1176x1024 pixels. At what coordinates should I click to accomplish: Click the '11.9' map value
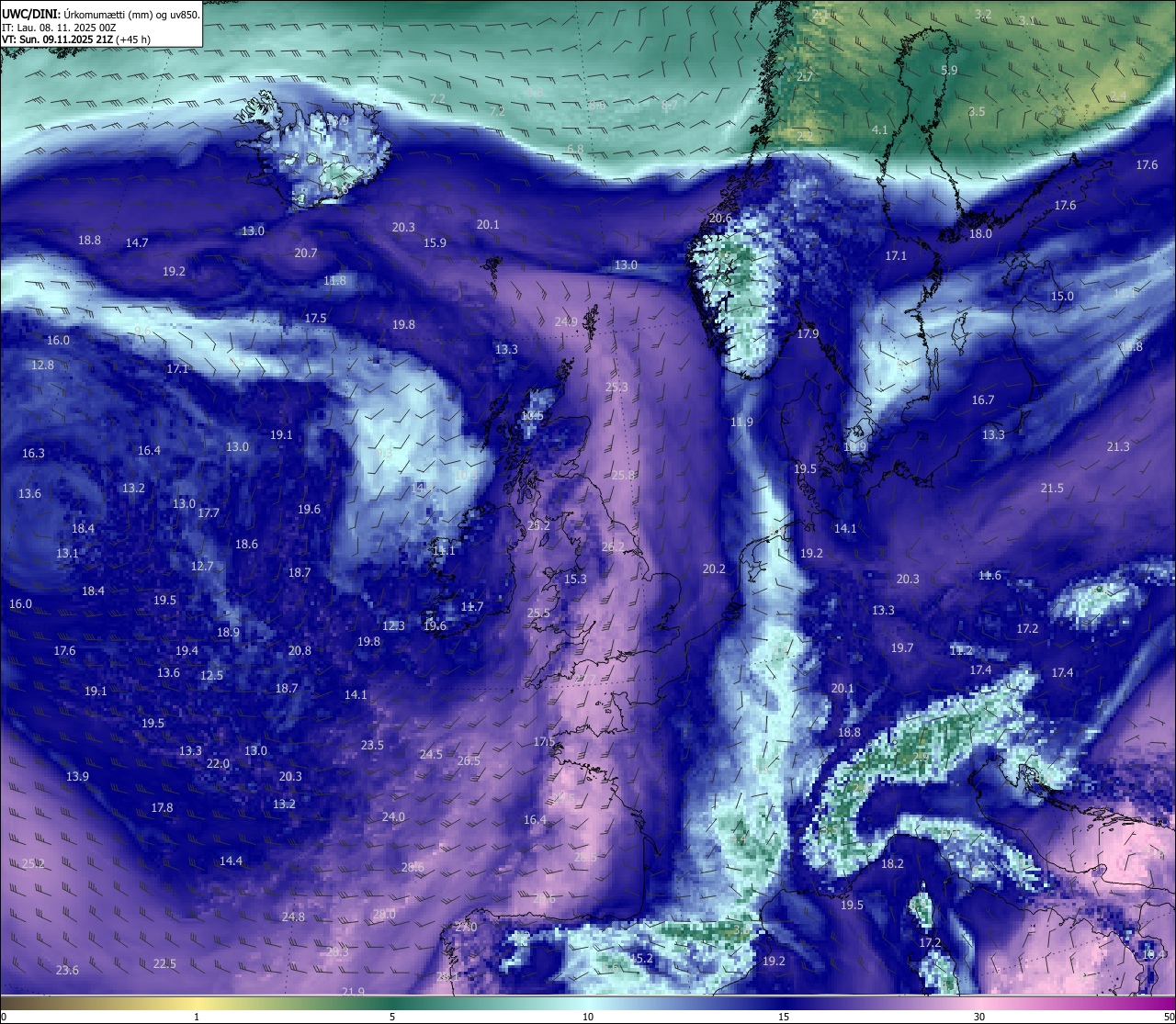pos(741,422)
